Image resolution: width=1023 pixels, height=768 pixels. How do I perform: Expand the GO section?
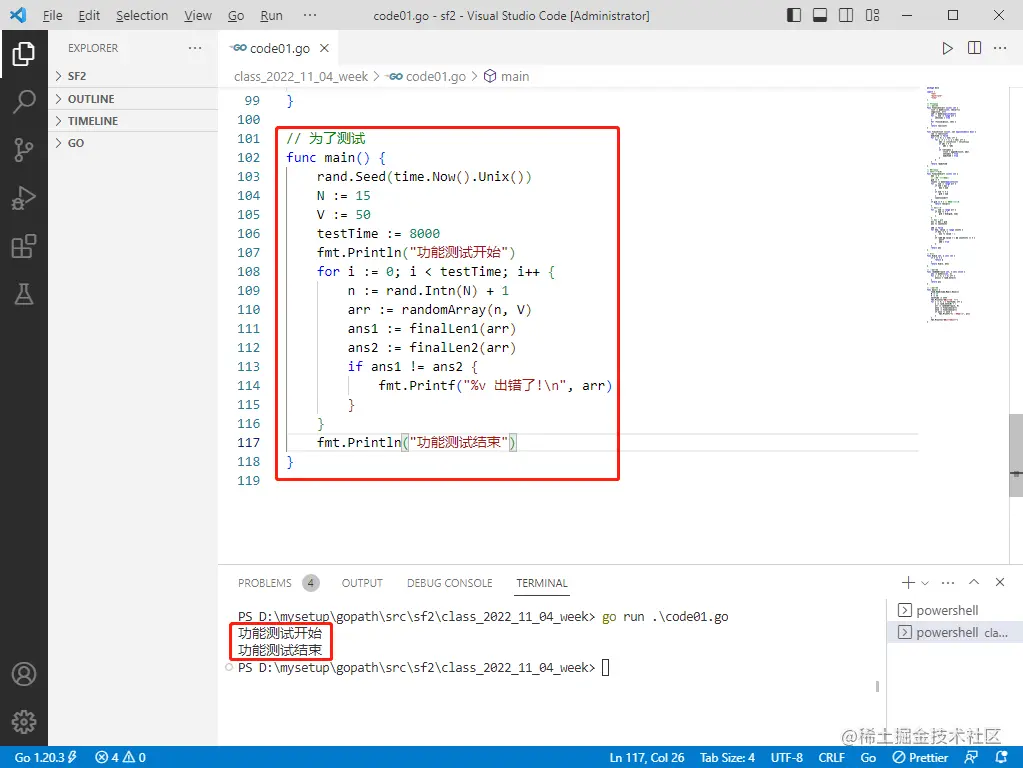(x=133, y=143)
